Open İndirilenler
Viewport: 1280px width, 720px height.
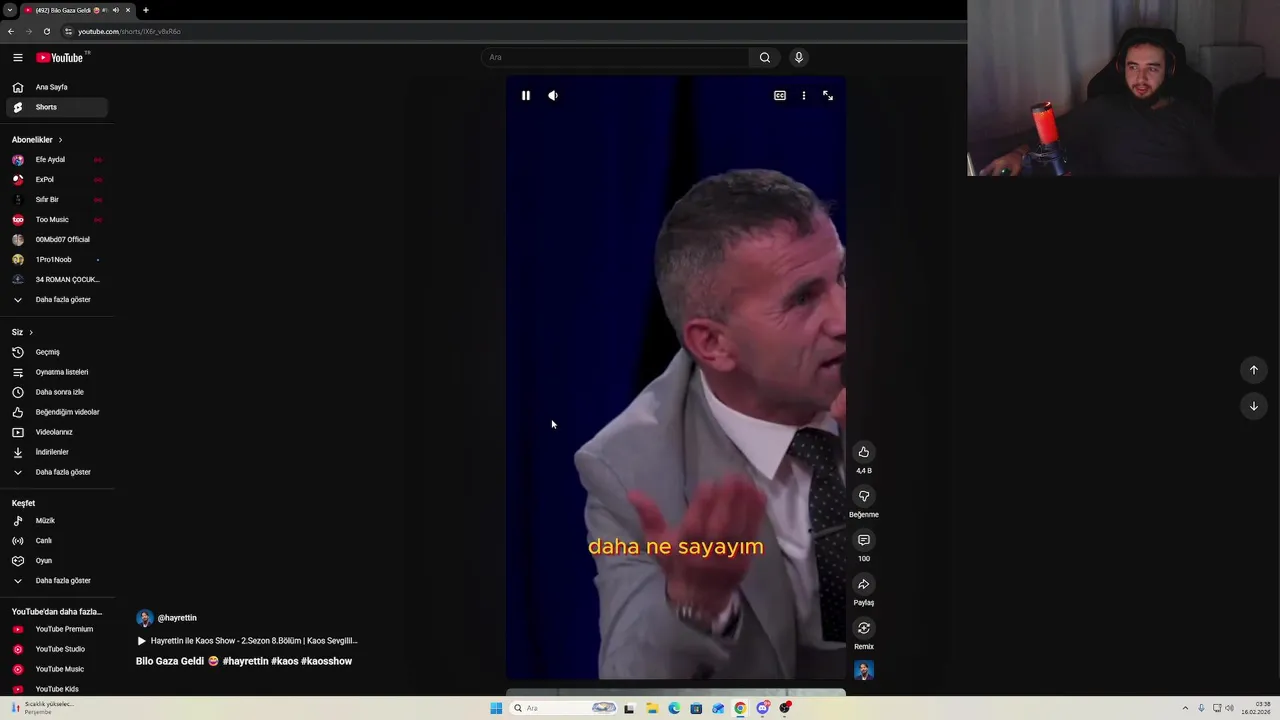coord(56,452)
